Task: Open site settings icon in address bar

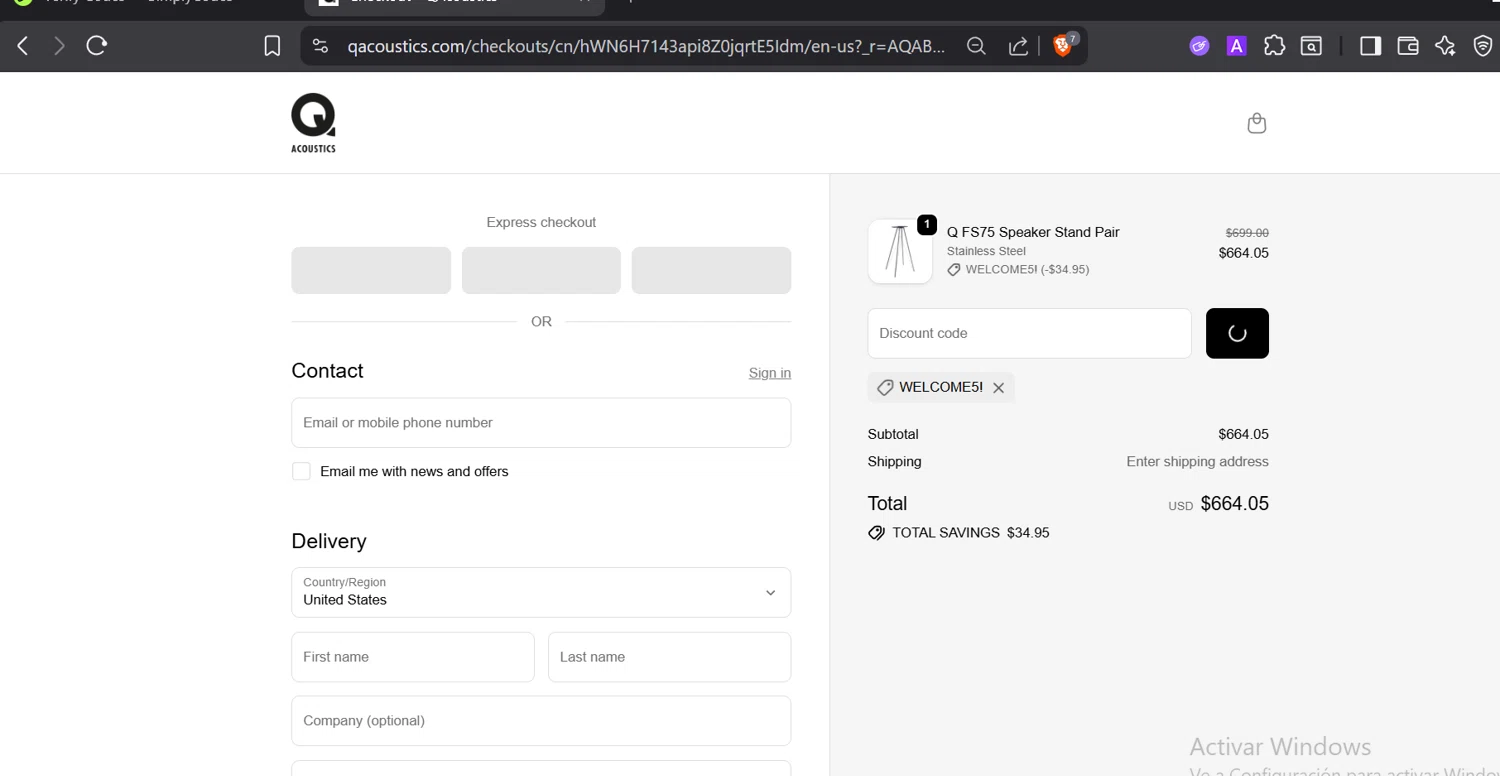Action: point(320,46)
